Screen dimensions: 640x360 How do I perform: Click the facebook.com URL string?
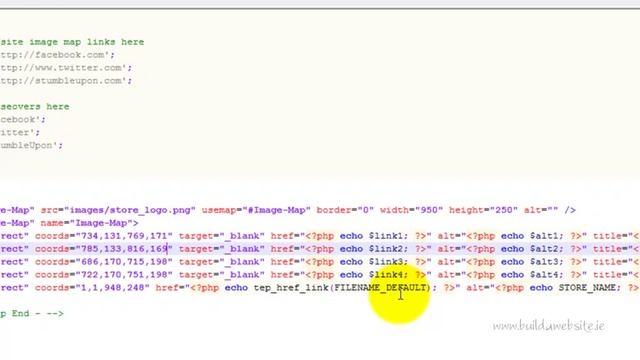[x=57, y=55]
